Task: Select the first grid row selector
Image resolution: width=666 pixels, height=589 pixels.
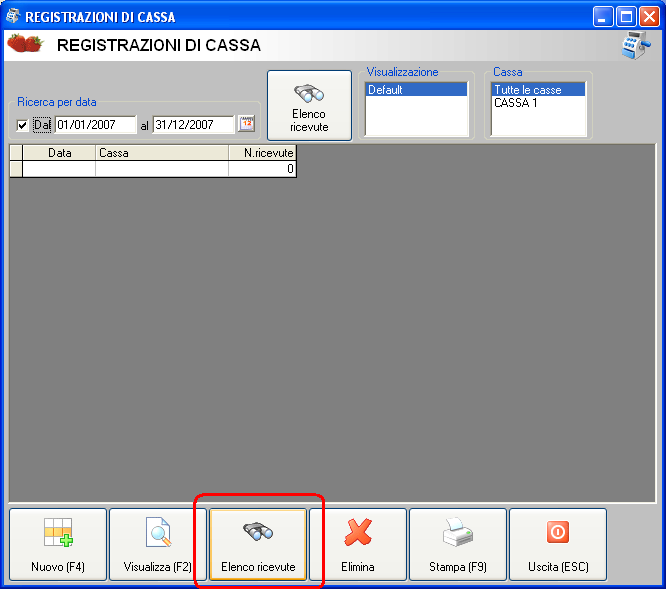Action: tap(16, 169)
